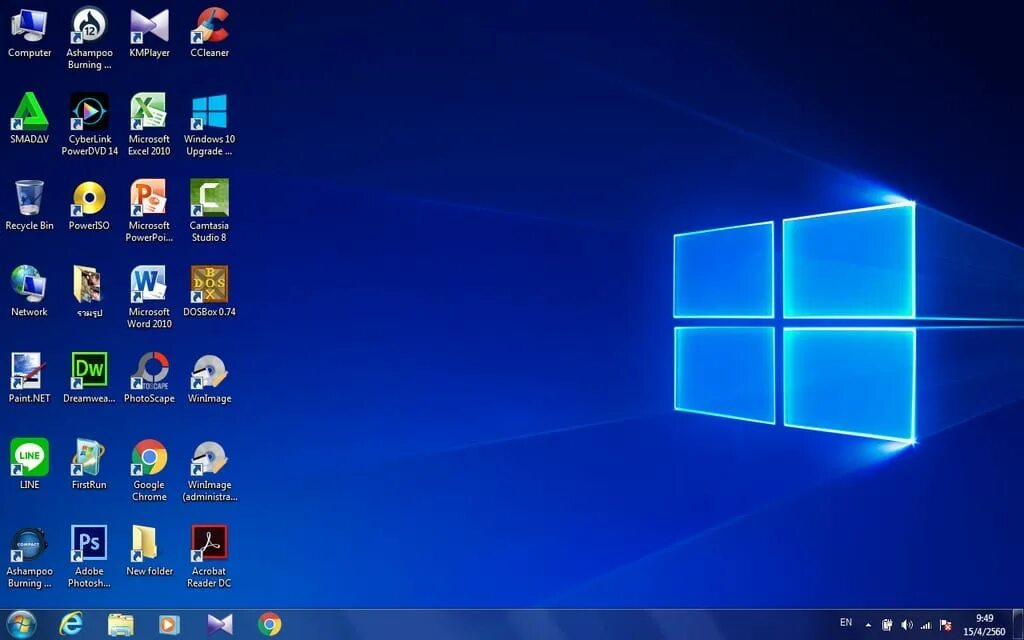This screenshot has height=640, width=1024.
Task: Click the Acrobat Reader DC shortcut
Action: coord(210,556)
